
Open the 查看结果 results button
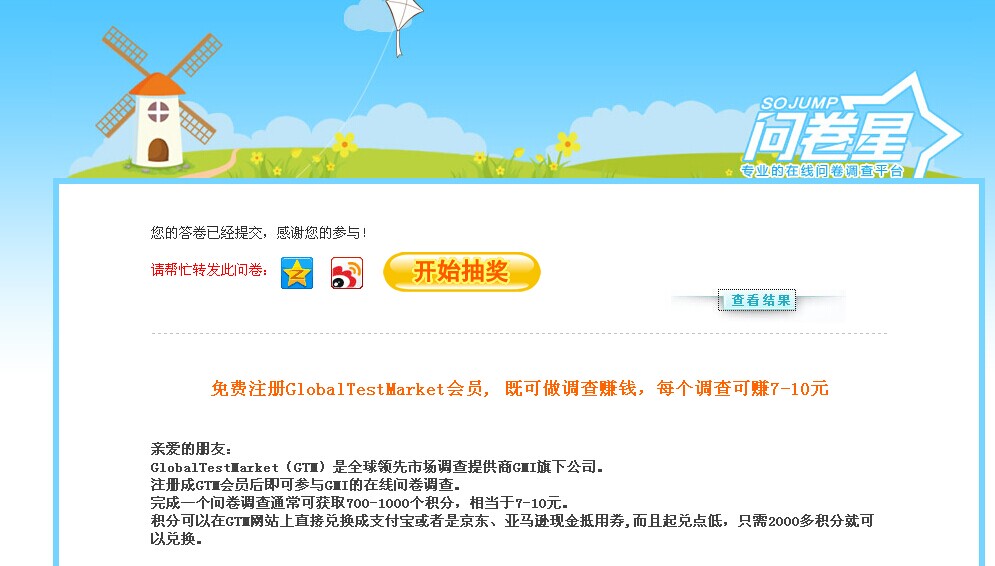(757, 300)
